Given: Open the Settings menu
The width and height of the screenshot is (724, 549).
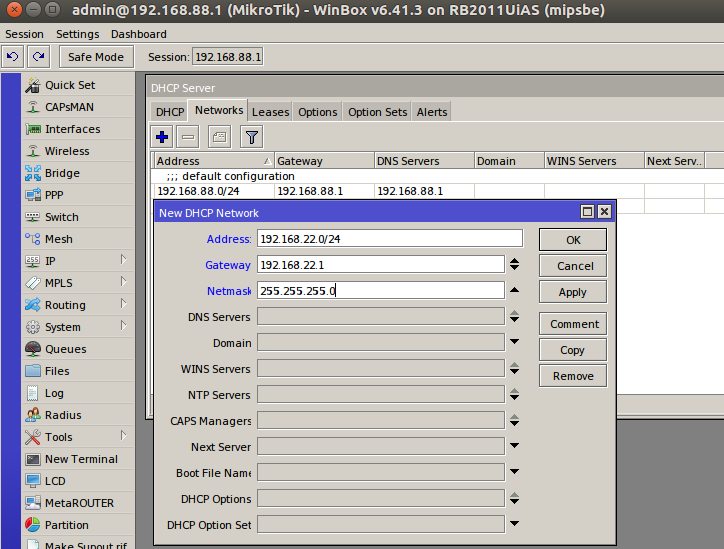Looking at the screenshot, I should pyautogui.click(x=77, y=34).
